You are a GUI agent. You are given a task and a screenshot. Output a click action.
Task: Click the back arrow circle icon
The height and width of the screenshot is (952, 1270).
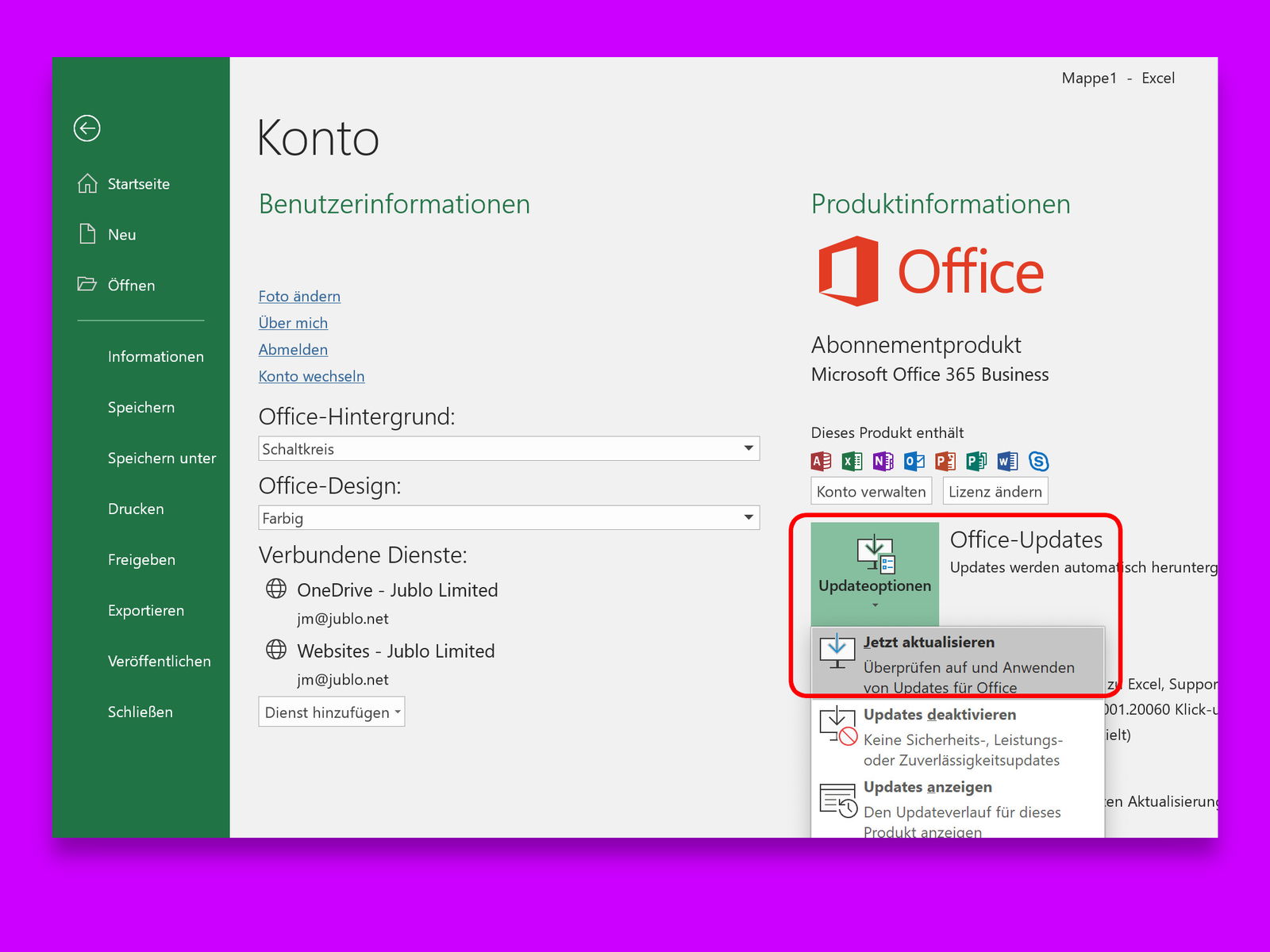pyautogui.click(x=87, y=128)
